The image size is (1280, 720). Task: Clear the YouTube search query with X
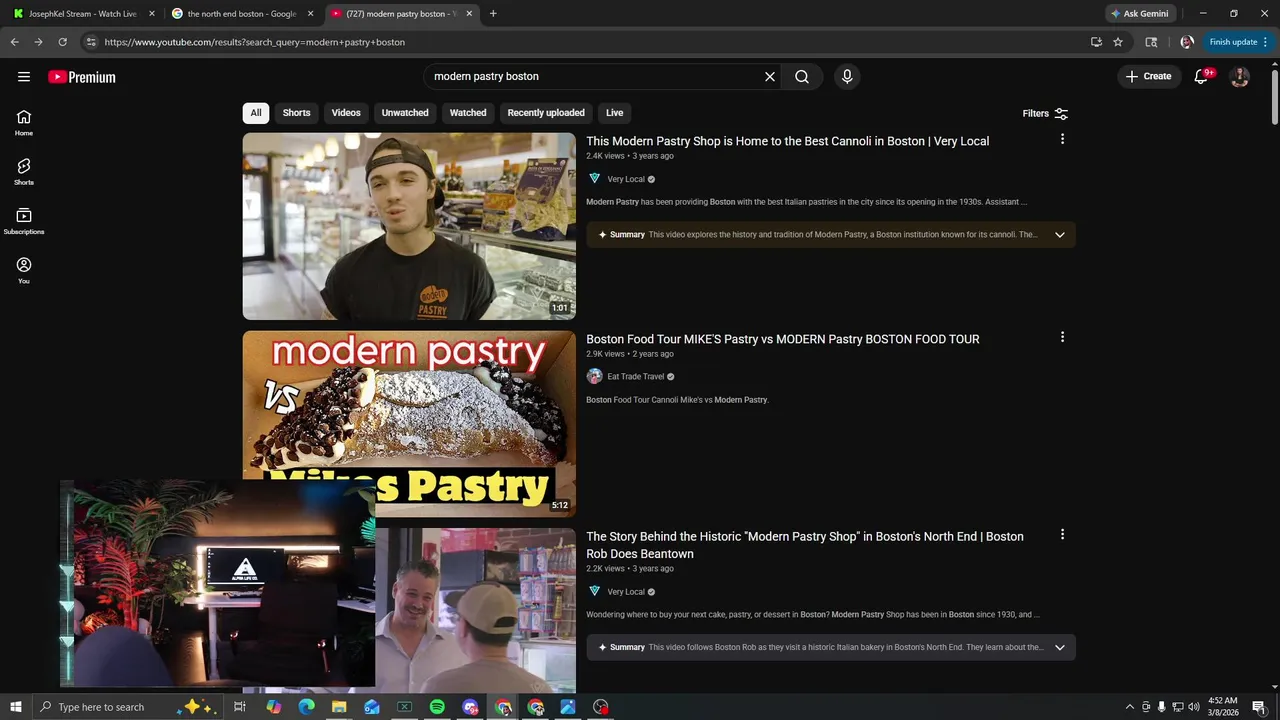click(770, 77)
